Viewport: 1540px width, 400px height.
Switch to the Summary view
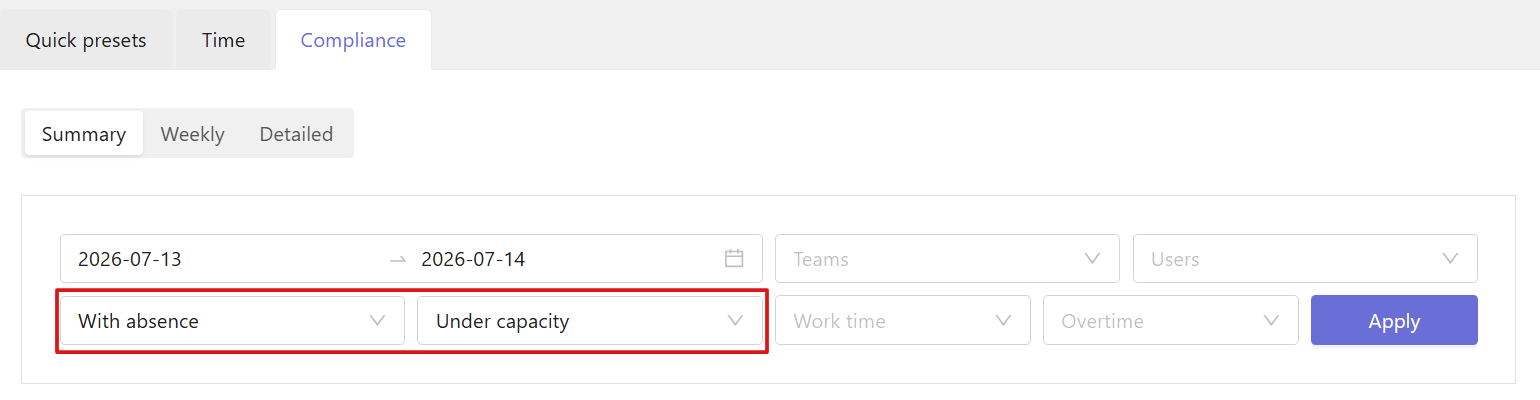pos(84,134)
